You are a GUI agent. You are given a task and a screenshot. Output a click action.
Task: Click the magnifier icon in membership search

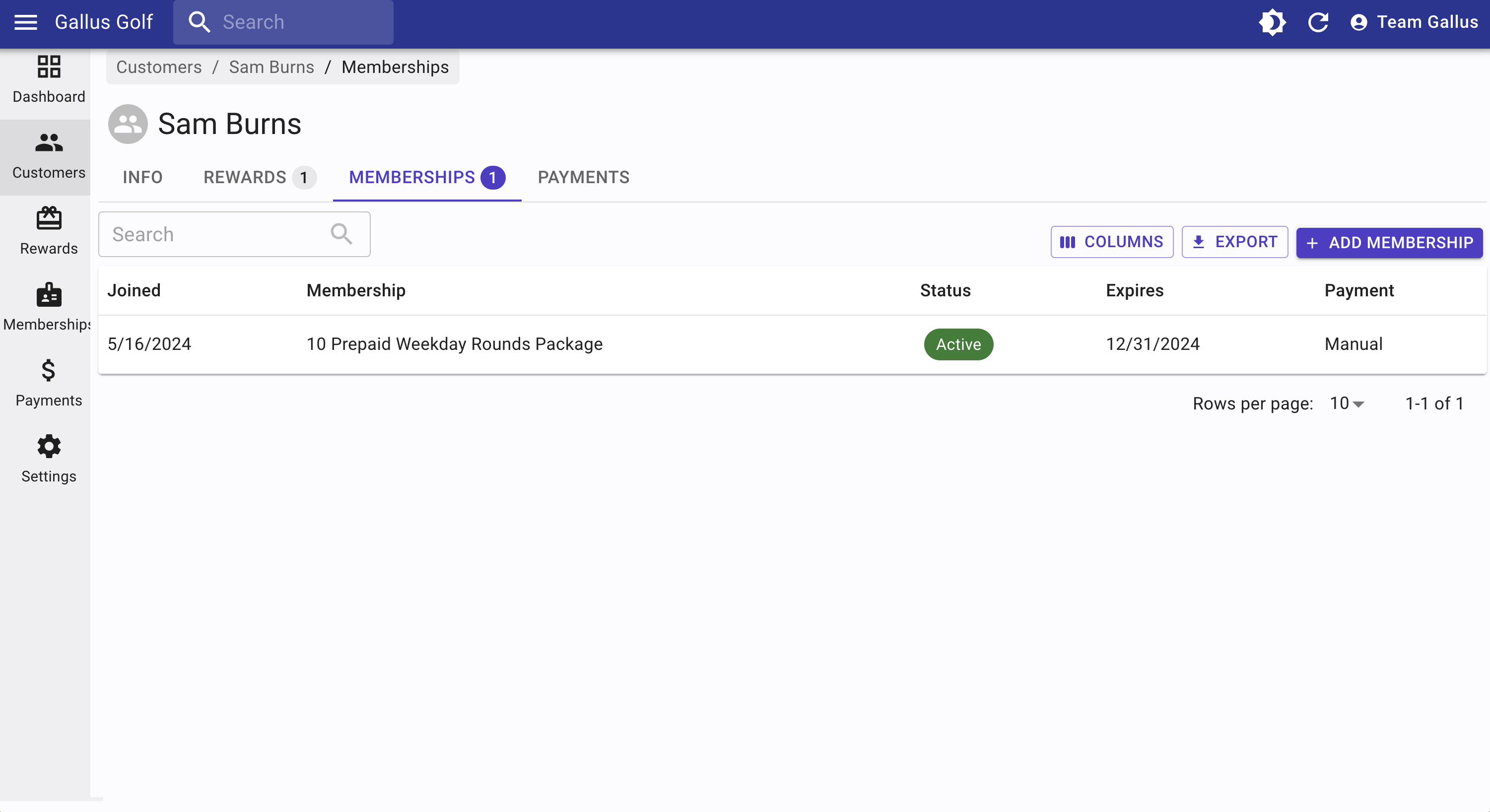click(x=341, y=234)
